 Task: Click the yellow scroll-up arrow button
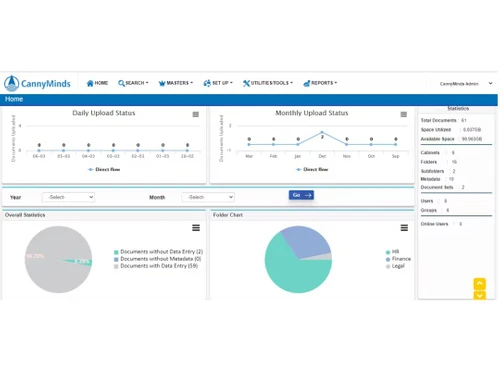[x=480, y=284]
